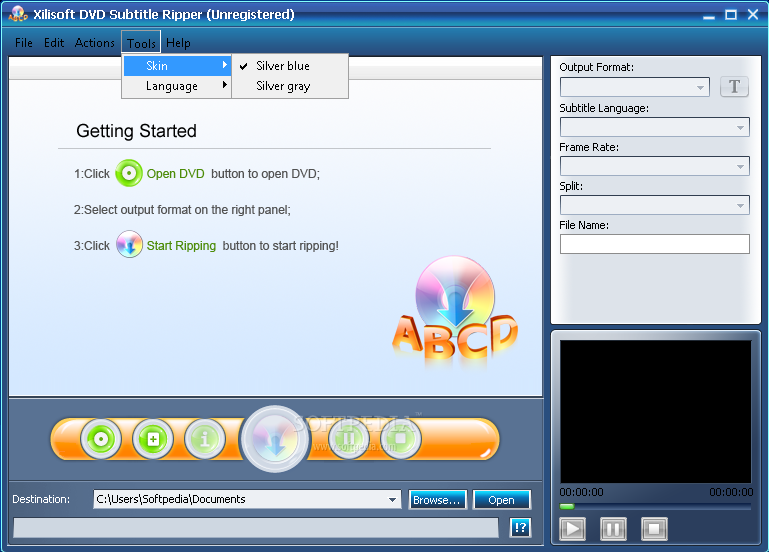Open the Subtitle Language dropdown

tap(655, 127)
